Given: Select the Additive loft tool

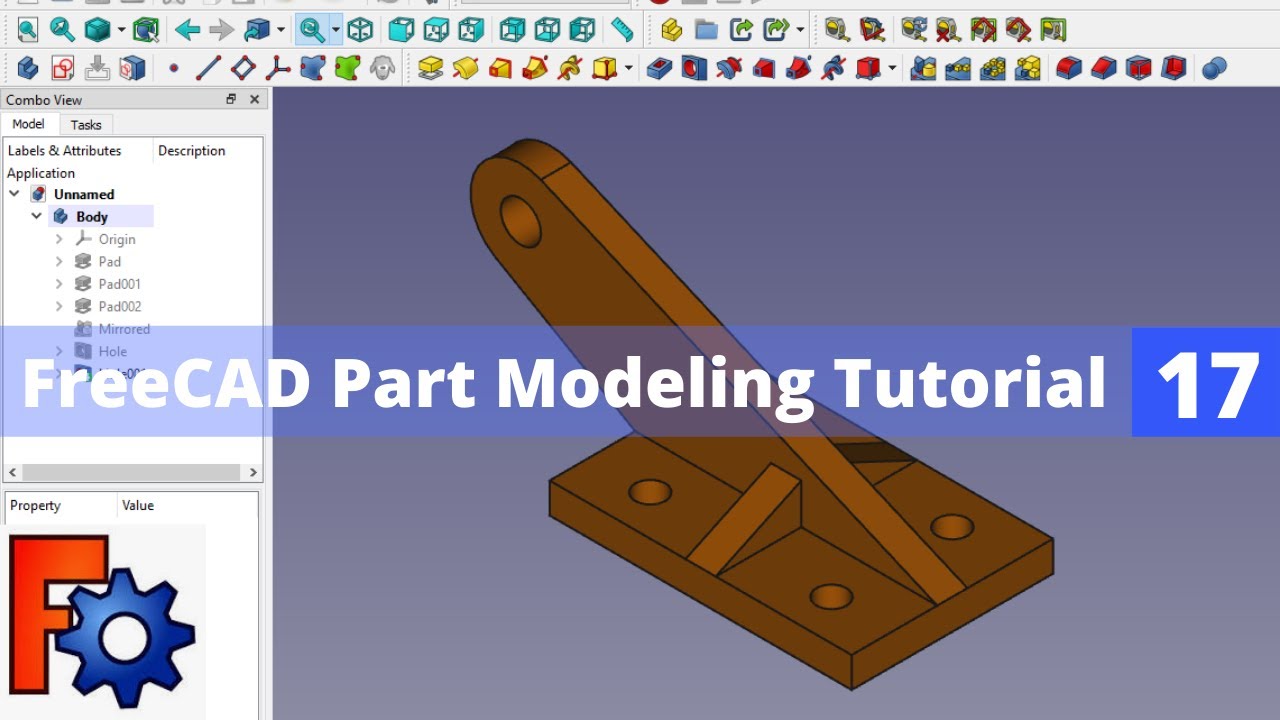Looking at the screenshot, I should (500, 68).
